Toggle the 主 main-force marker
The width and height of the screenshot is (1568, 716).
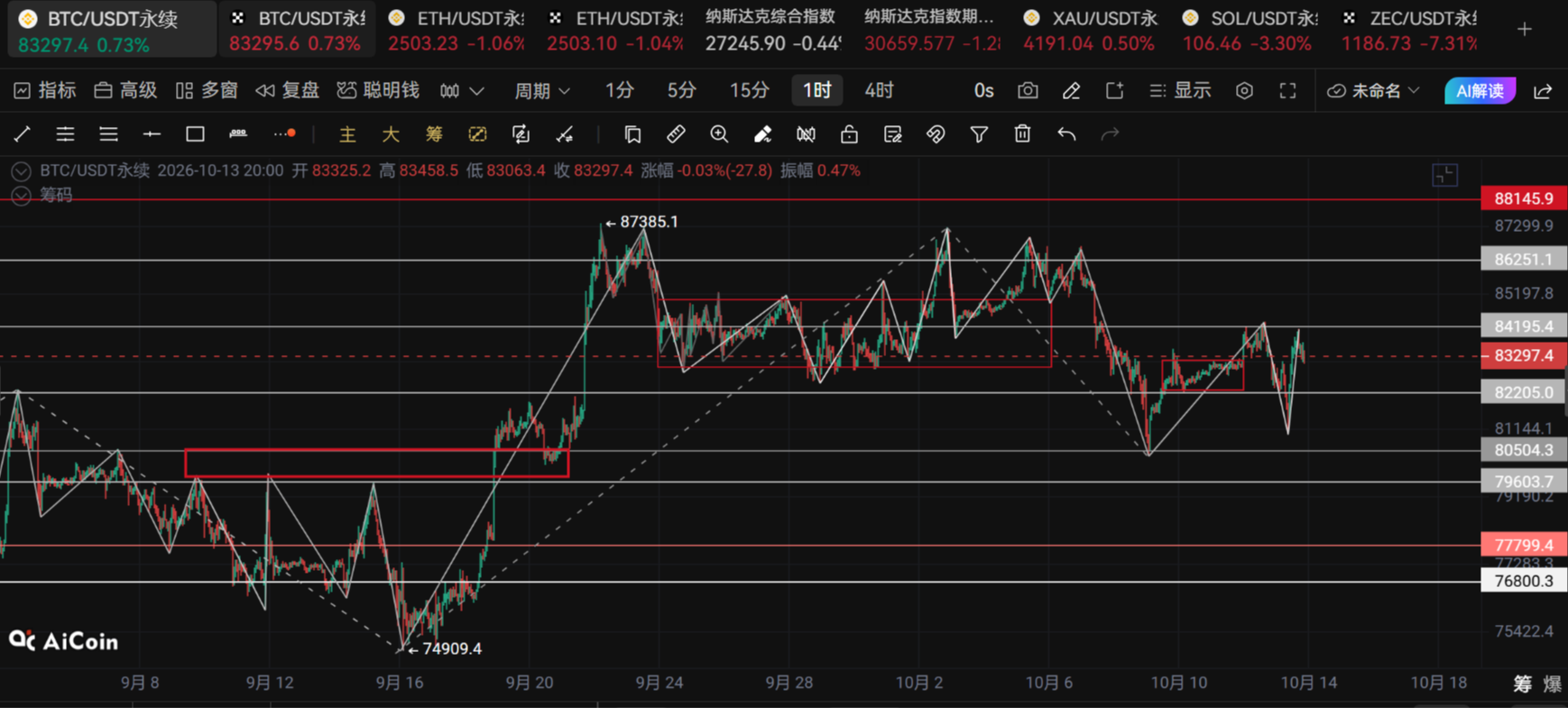[347, 134]
